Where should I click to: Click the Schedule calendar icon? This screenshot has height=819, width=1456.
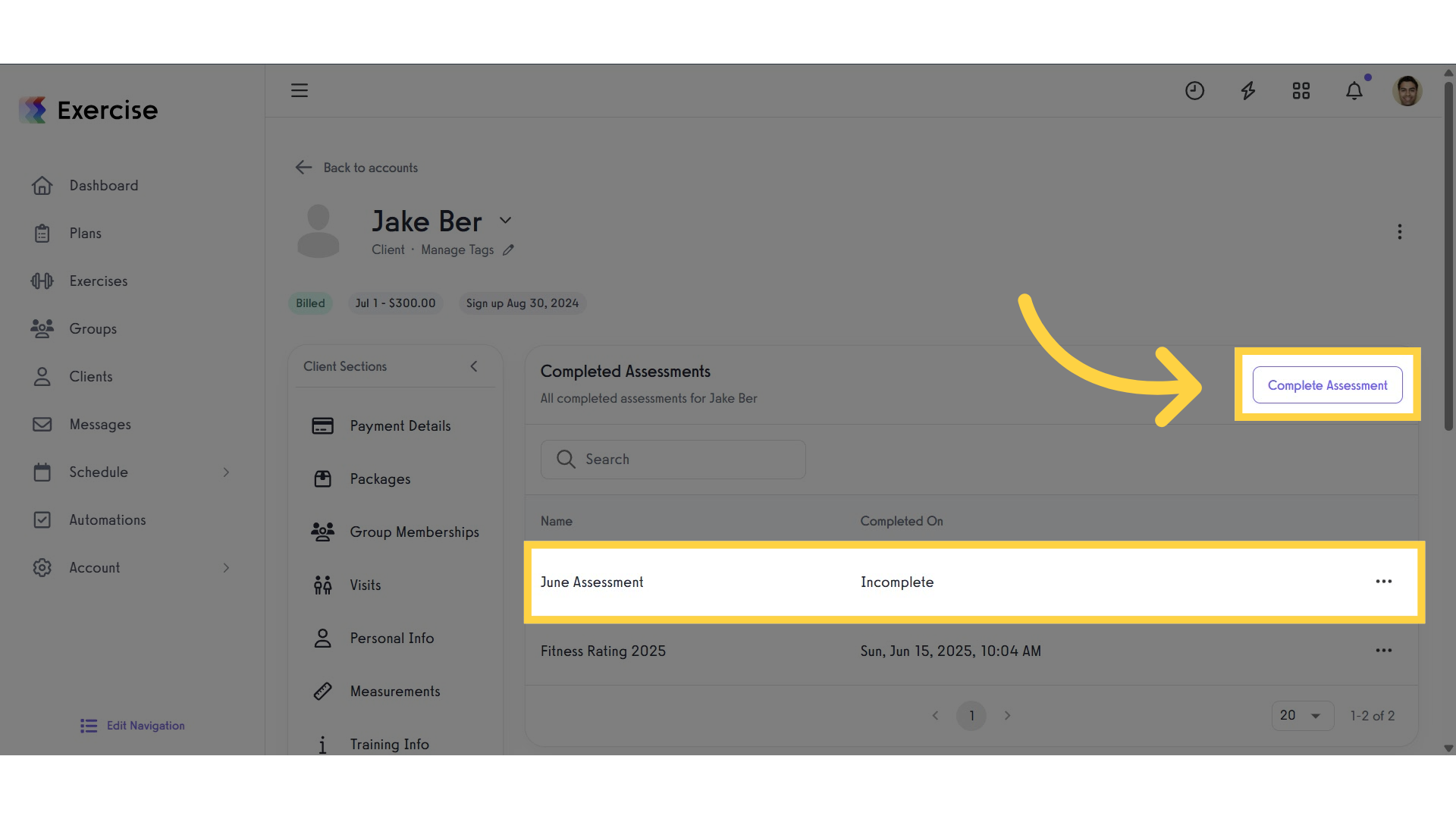(42, 472)
